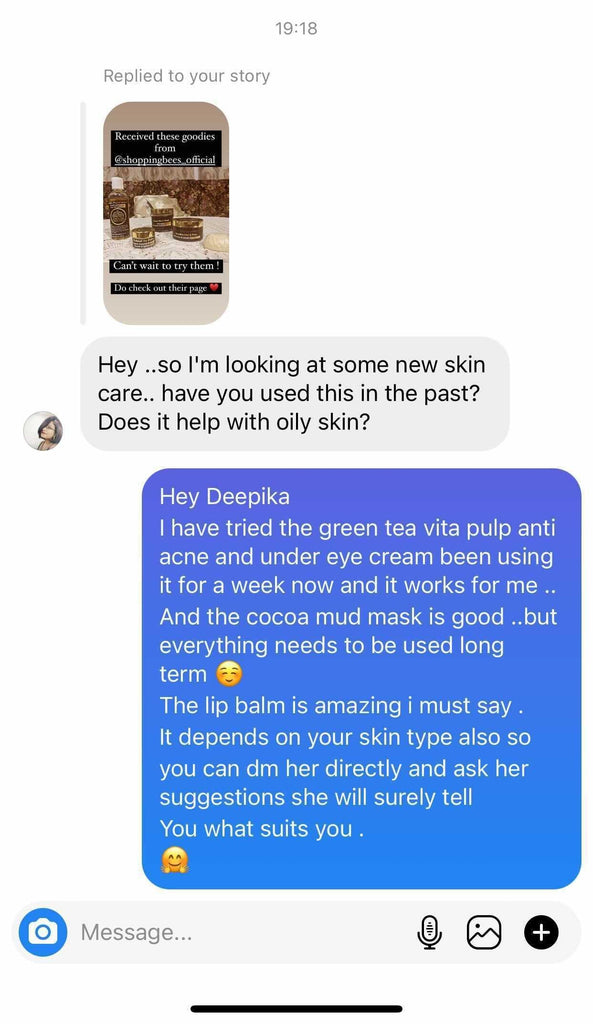The height and width of the screenshot is (1024, 593).
Task: Tap the home indicator bar at bottom
Action: click(296, 1008)
